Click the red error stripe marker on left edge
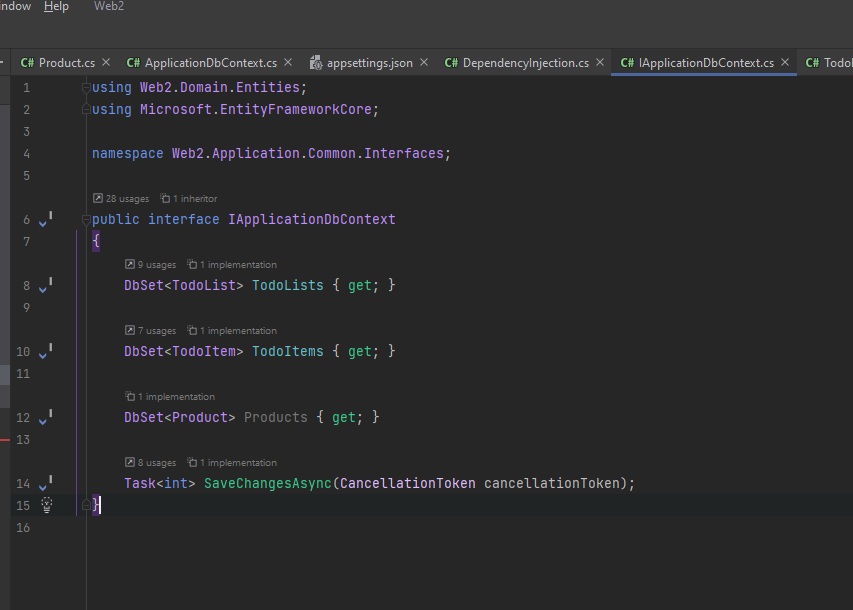The width and height of the screenshot is (853, 610). 5,440
